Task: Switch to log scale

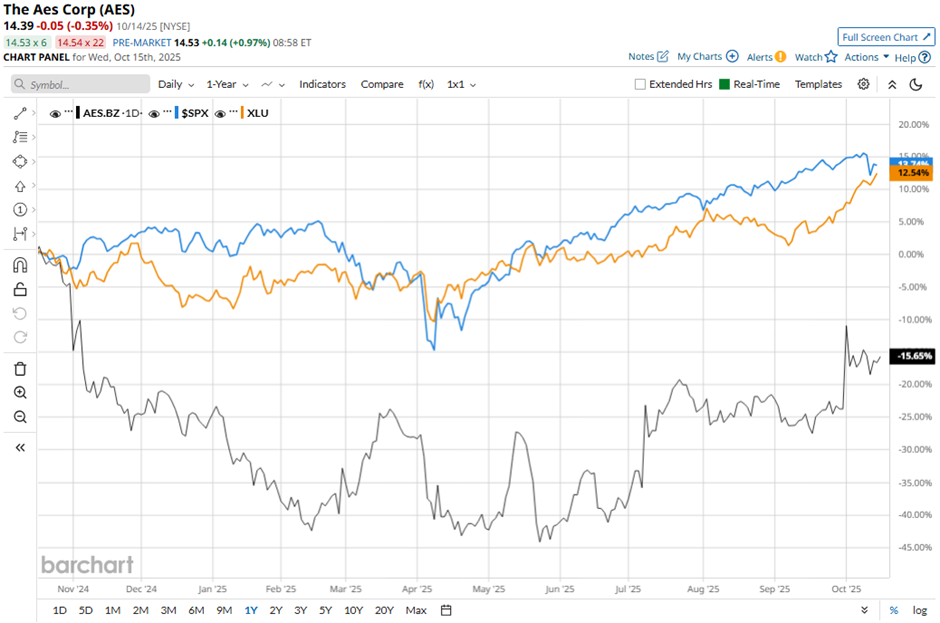Action: (920, 610)
